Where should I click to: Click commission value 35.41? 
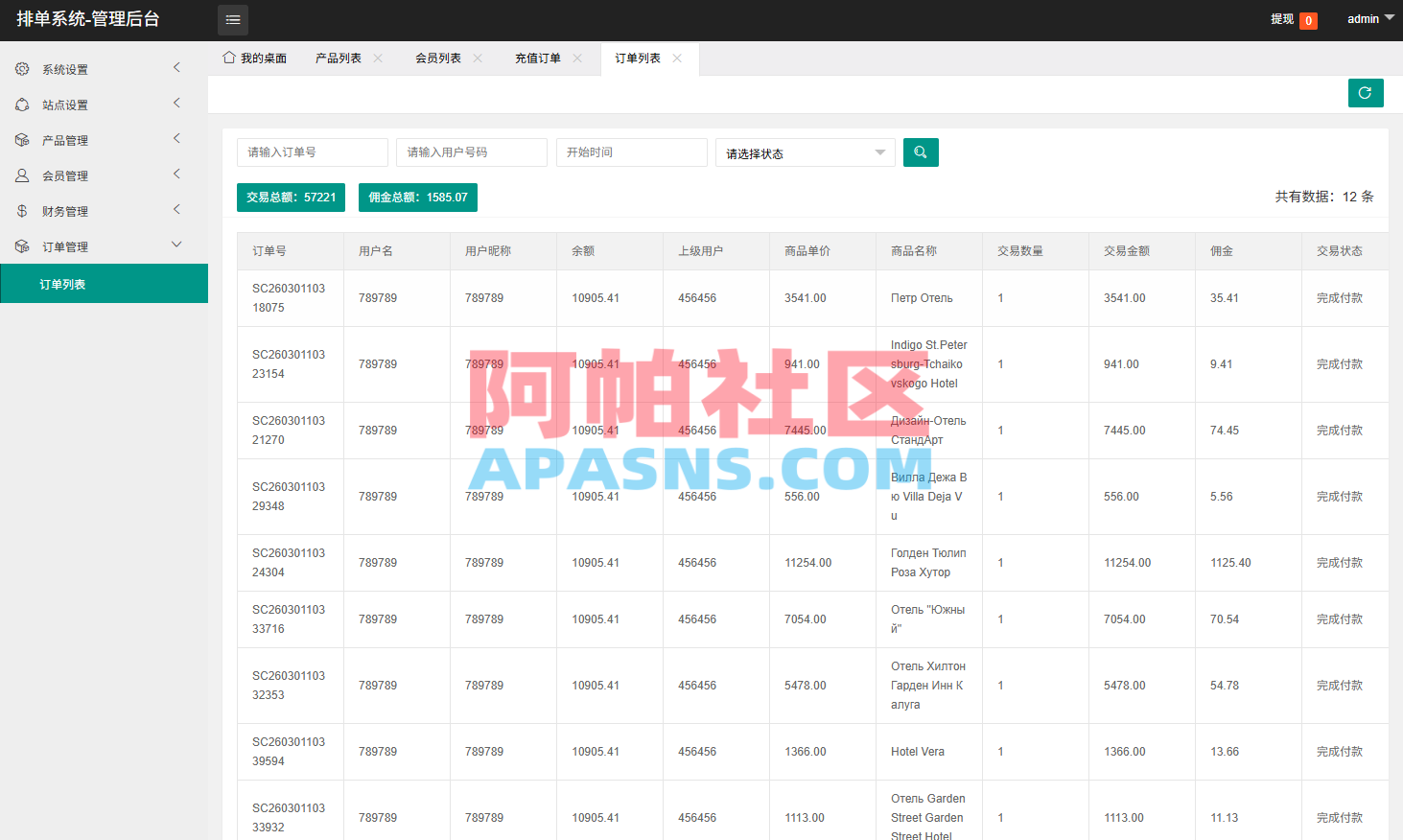point(1225,298)
